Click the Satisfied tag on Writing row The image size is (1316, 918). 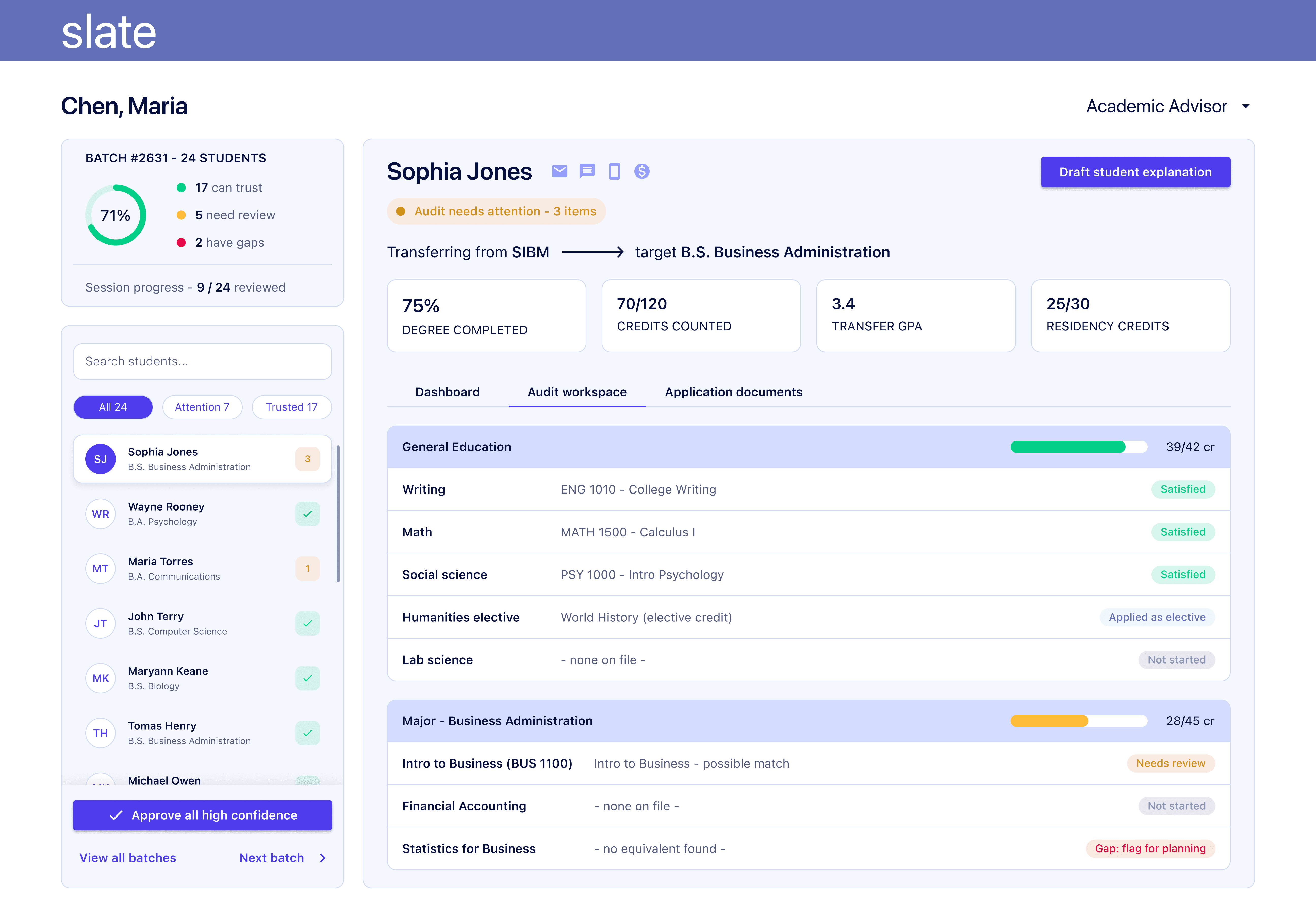pyautogui.click(x=1183, y=489)
